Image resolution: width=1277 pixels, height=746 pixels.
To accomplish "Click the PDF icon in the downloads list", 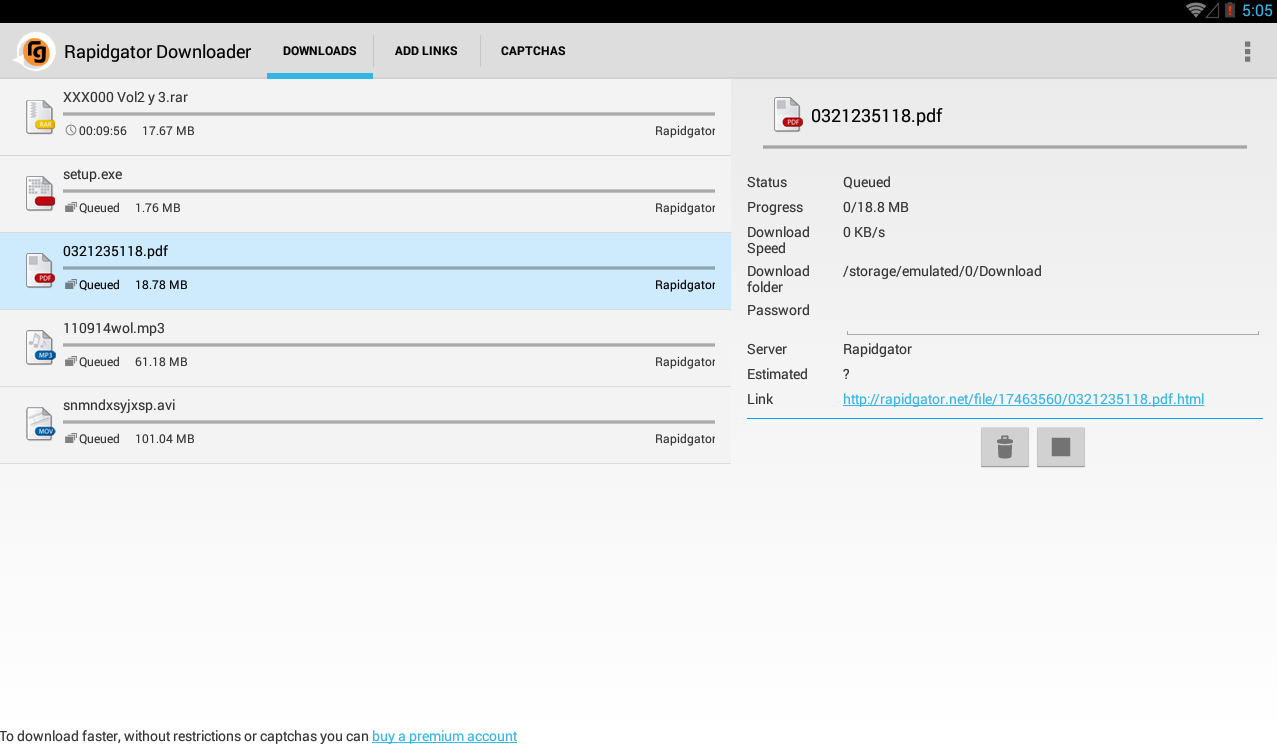I will tap(39, 270).
